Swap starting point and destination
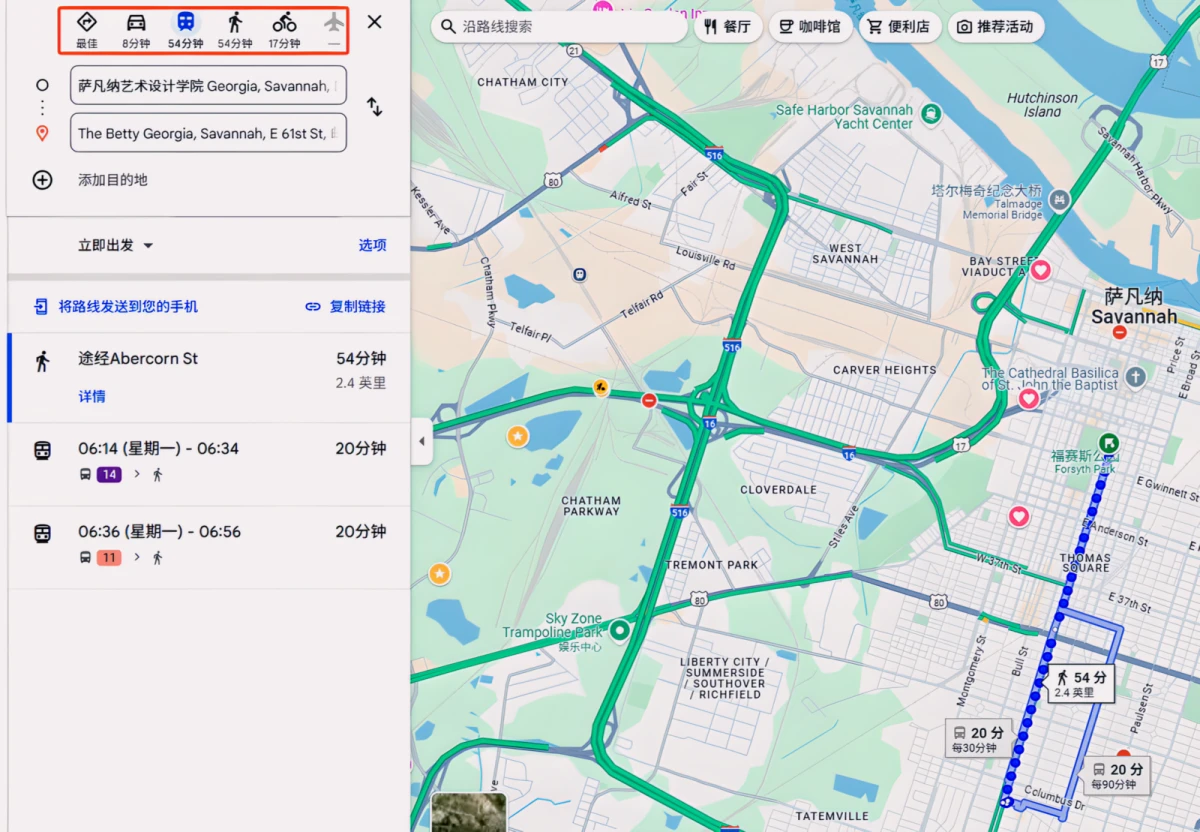The height and width of the screenshot is (832, 1200). point(374,107)
